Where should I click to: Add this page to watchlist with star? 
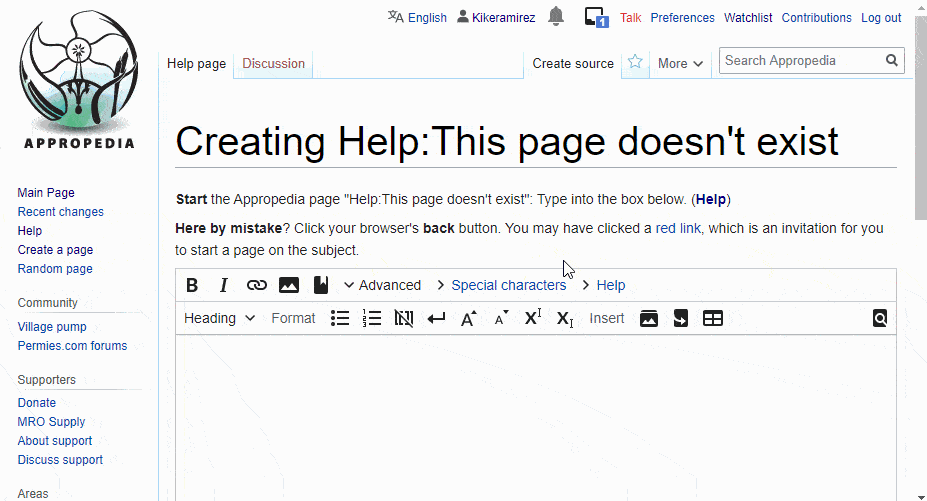point(635,62)
